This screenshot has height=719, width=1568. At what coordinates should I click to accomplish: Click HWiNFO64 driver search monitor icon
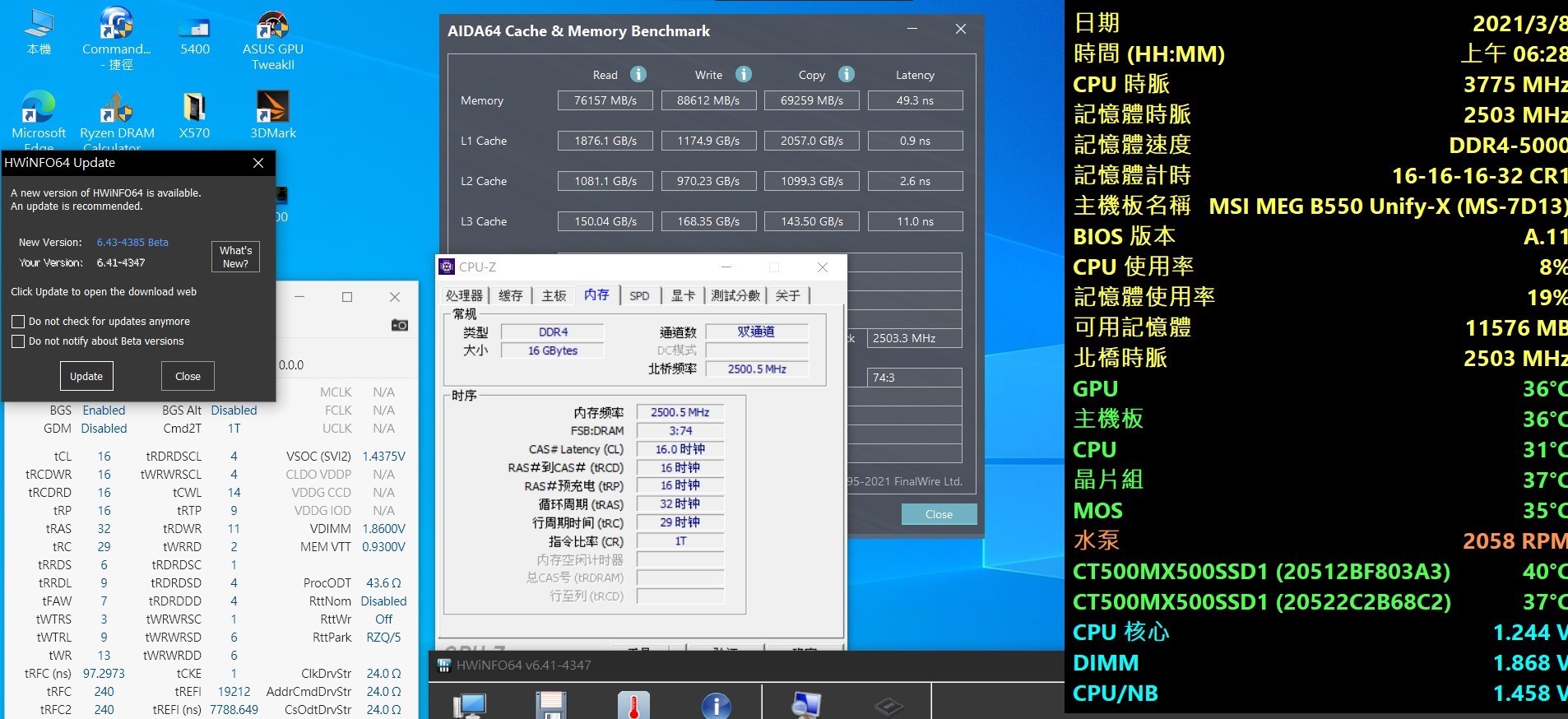806,706
